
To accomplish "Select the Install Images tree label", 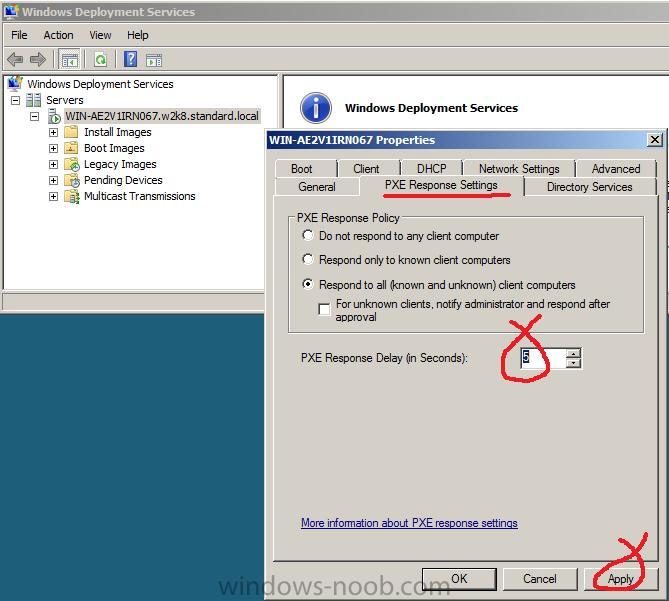I will [x=117, y=132].
